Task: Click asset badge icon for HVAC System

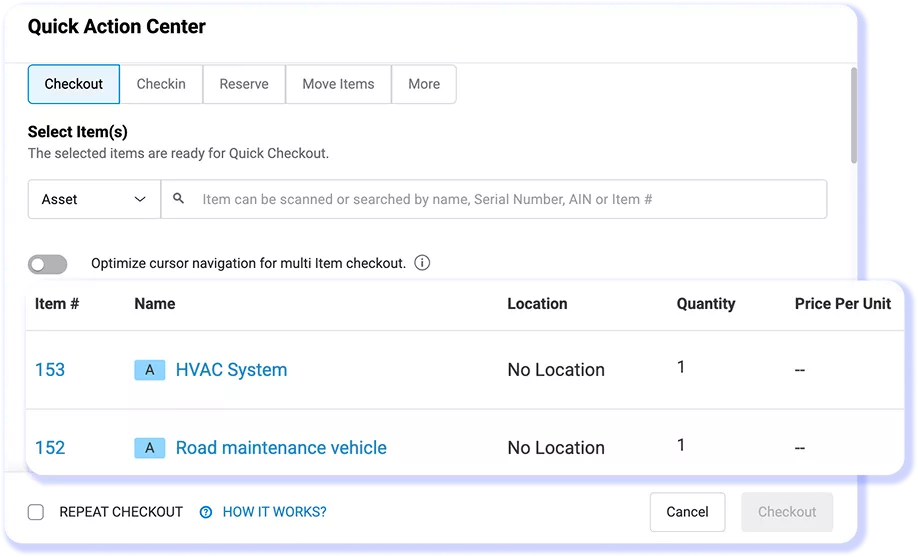Action: click(x=150, y=370)
